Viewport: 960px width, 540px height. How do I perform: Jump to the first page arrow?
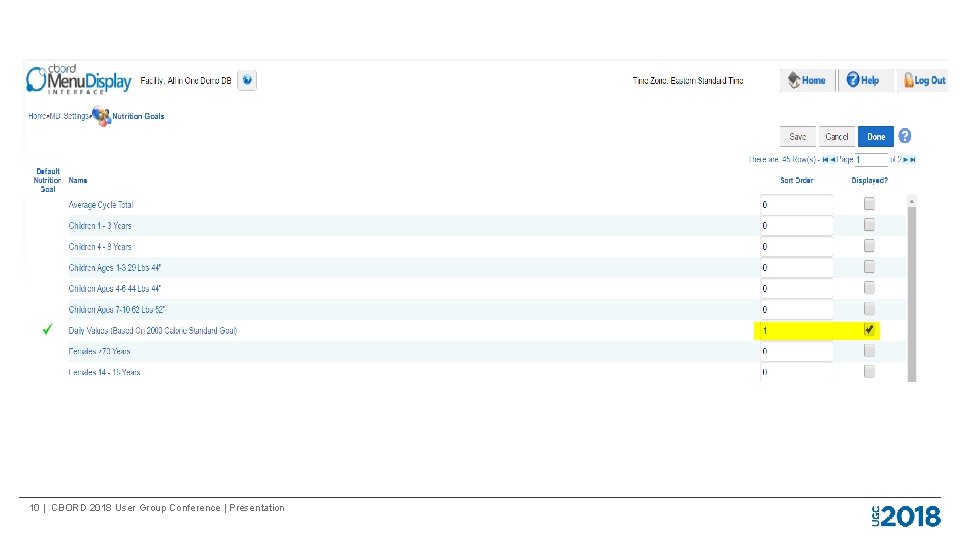[x=825, y=160]
